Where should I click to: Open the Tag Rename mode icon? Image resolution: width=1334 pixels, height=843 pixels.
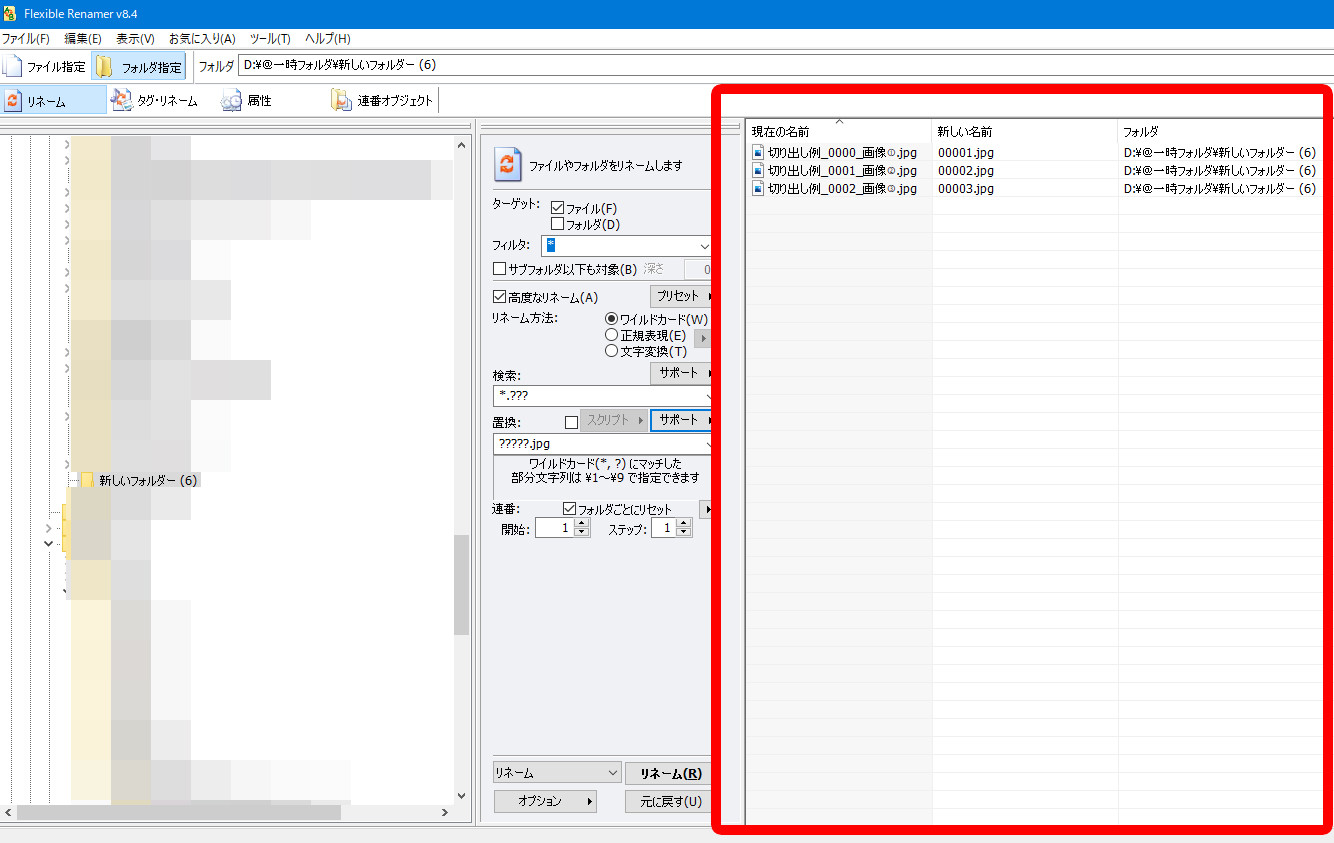[x=122, y=100]
